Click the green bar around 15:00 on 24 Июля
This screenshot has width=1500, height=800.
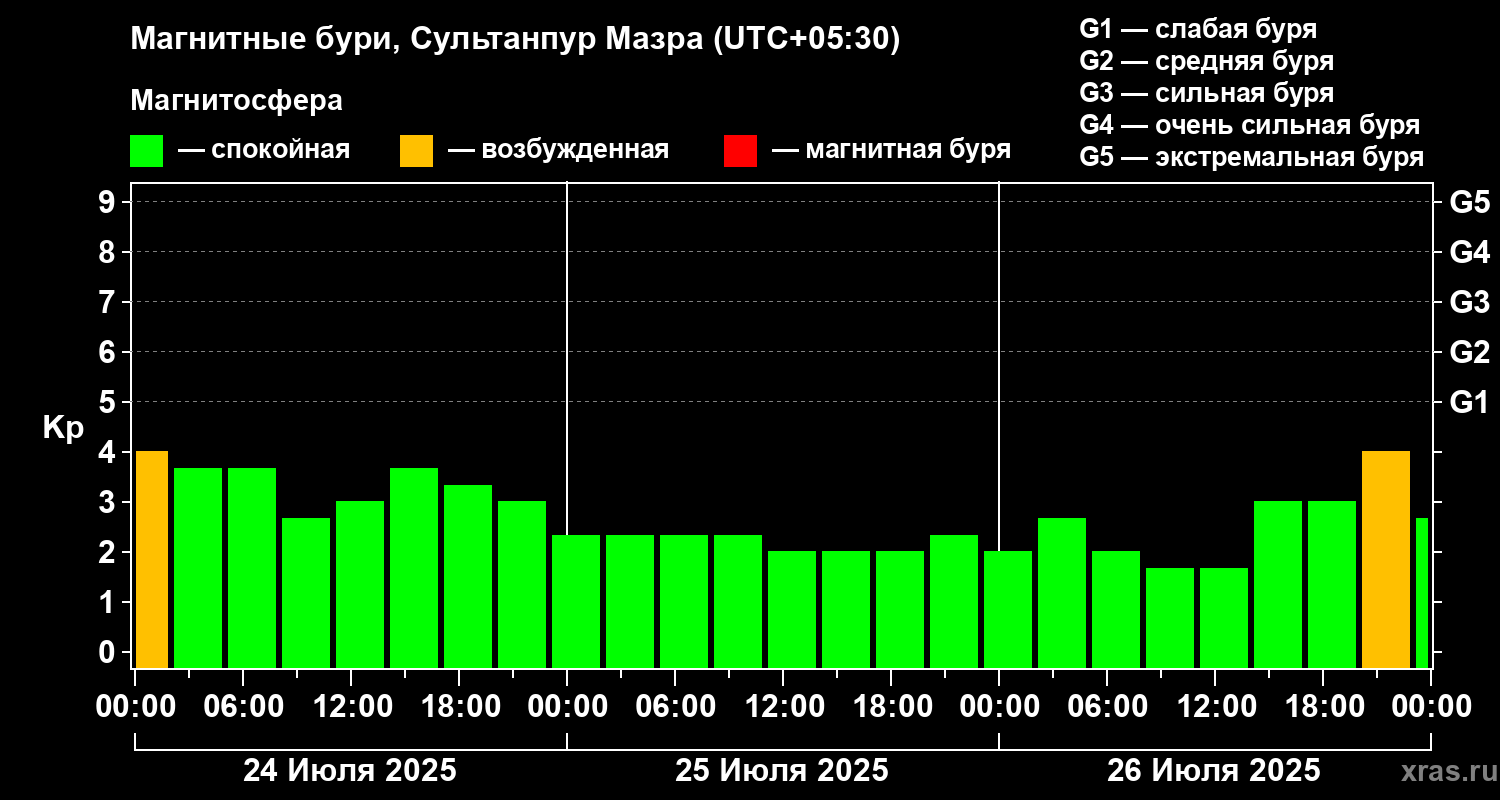414,568
